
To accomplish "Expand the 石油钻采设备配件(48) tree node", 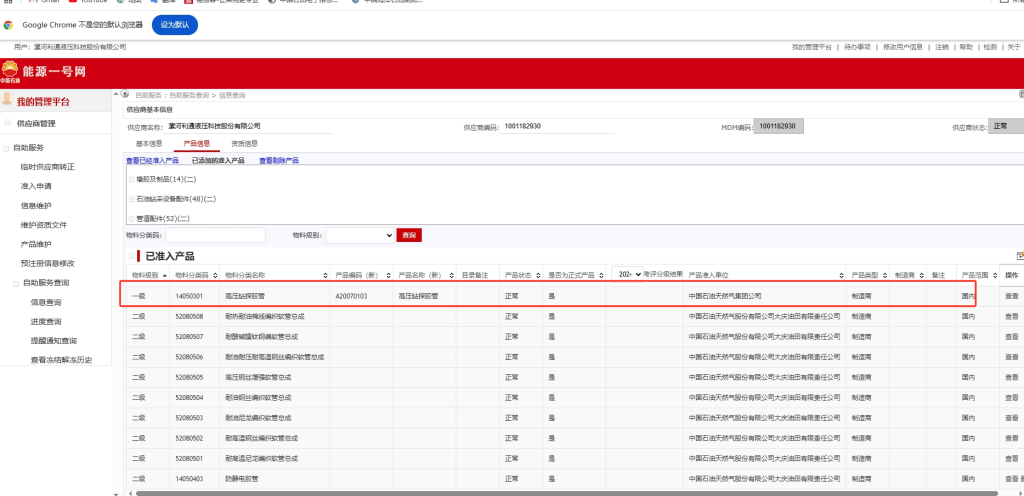I will (131, 199).
